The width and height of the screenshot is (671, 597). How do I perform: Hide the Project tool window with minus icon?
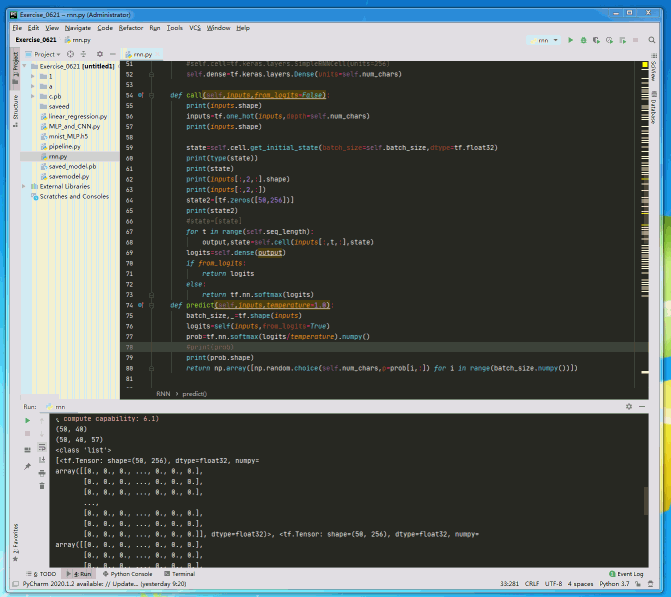113,54
